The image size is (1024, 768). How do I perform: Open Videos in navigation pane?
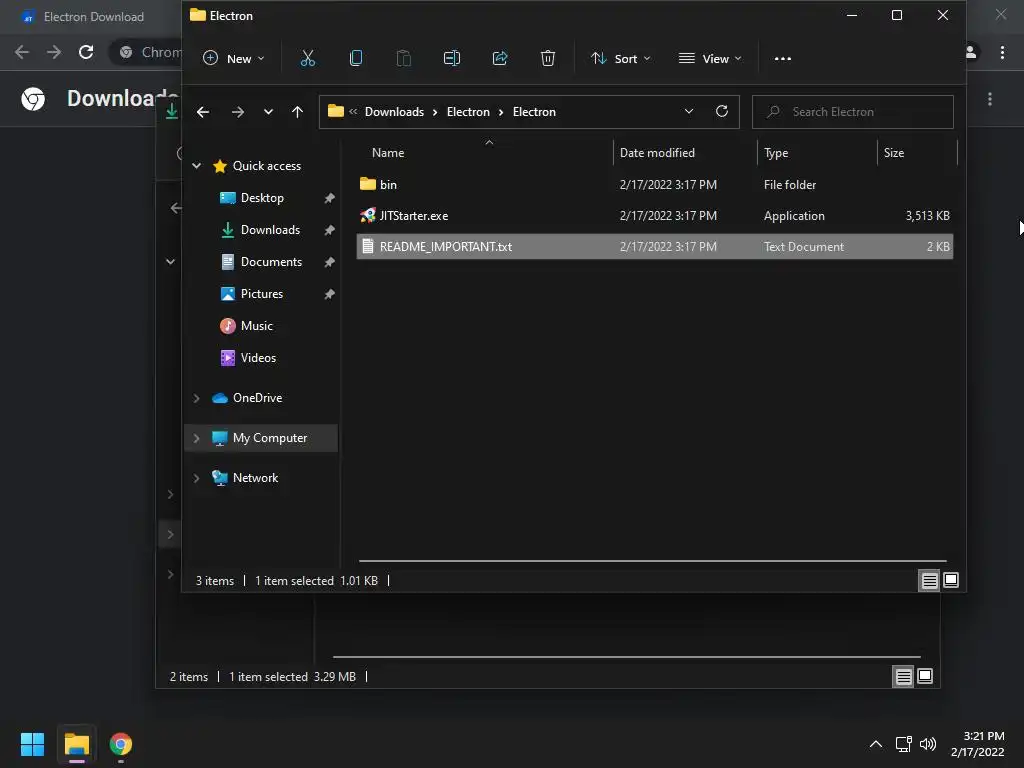258,358
